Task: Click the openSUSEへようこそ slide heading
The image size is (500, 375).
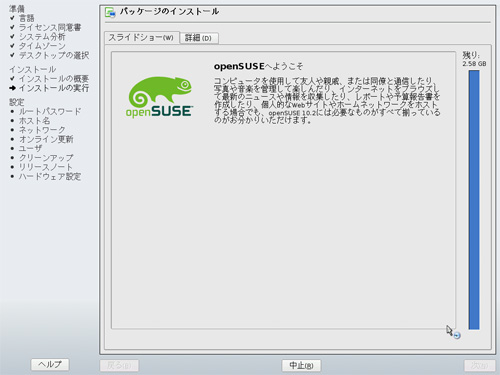Action: tap(258, 66)
